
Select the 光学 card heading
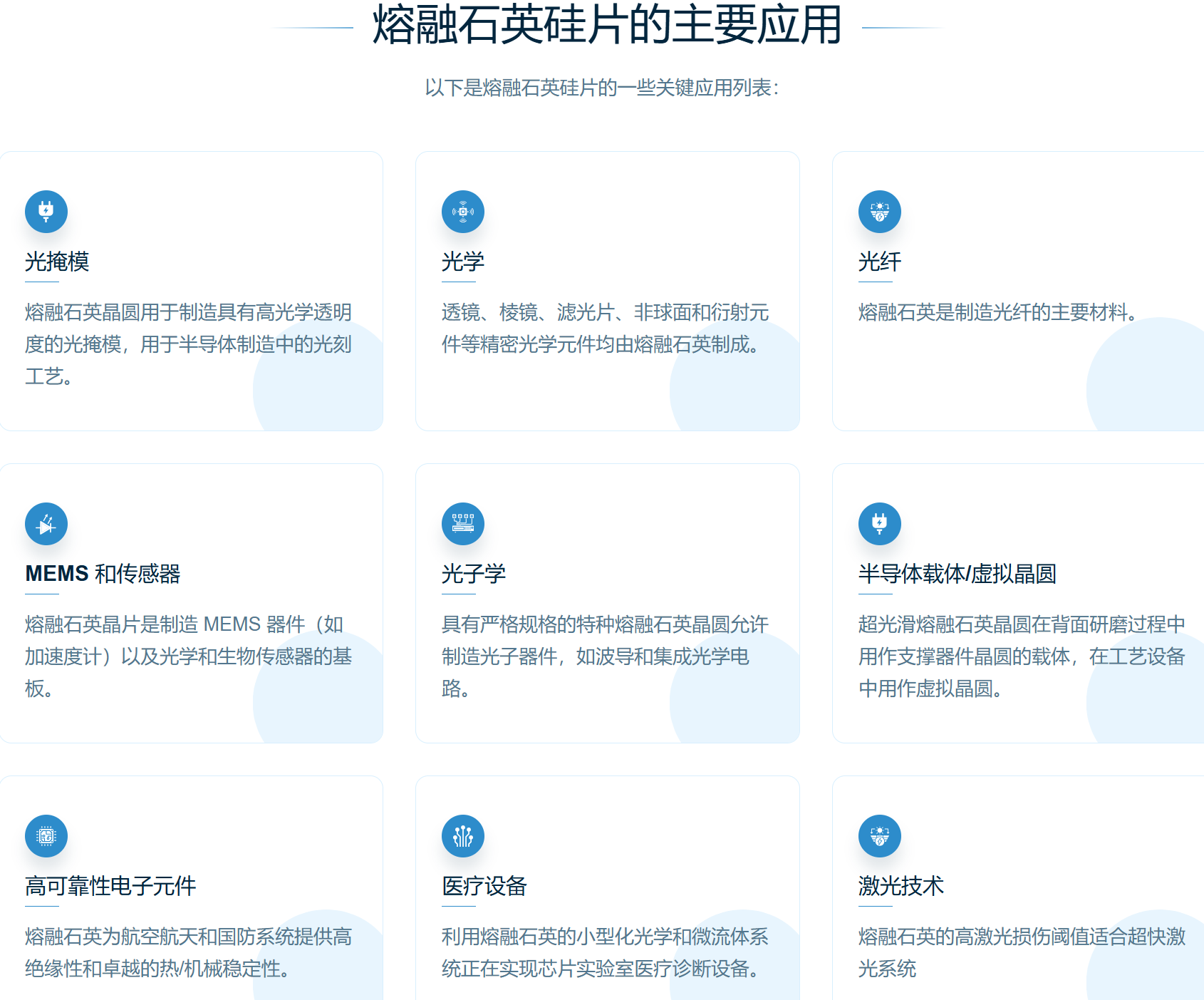coord(463,262)
